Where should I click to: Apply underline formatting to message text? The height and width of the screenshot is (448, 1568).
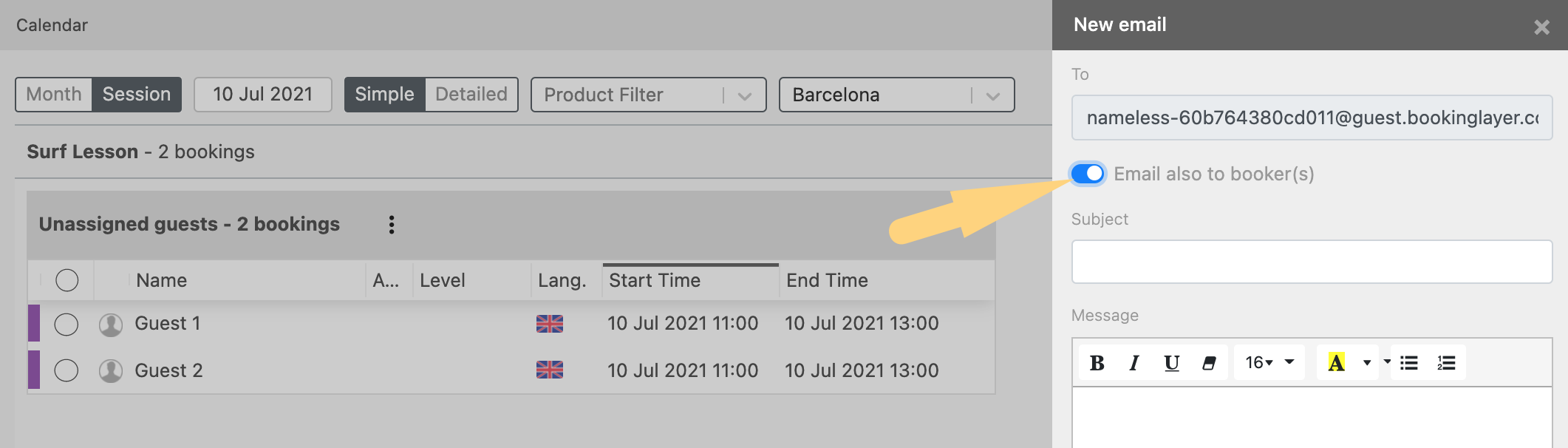click(1171, 363)
